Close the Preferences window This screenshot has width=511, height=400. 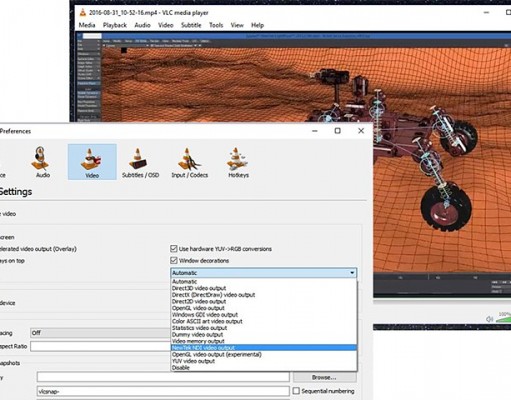click(x=361, y=131)
